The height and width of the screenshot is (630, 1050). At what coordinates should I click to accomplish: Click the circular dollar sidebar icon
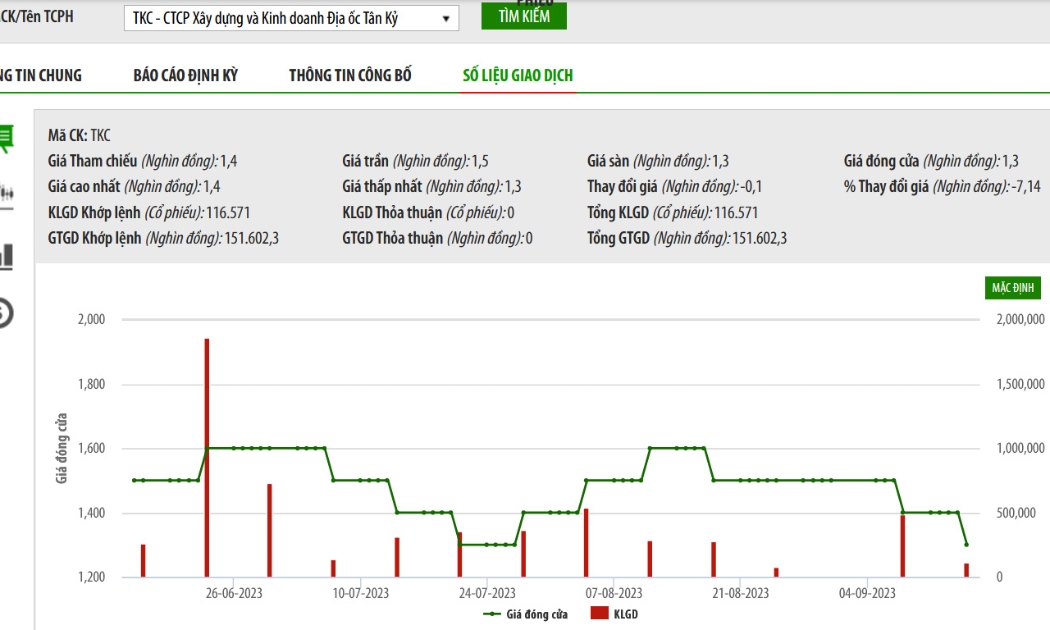coord(6,313)
